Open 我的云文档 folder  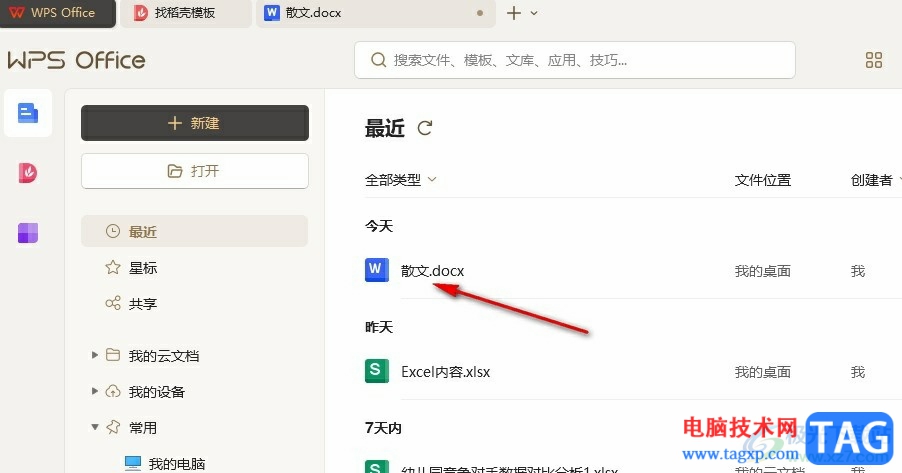click(x=164, y=356)
